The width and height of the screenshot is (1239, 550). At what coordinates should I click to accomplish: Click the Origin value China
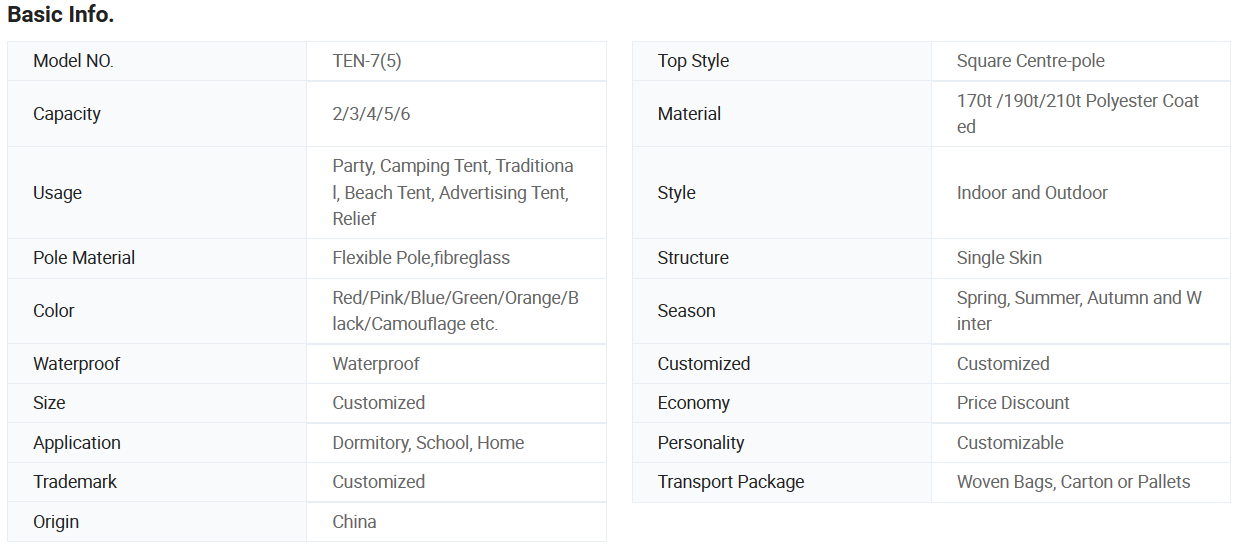tap(354, 522)
